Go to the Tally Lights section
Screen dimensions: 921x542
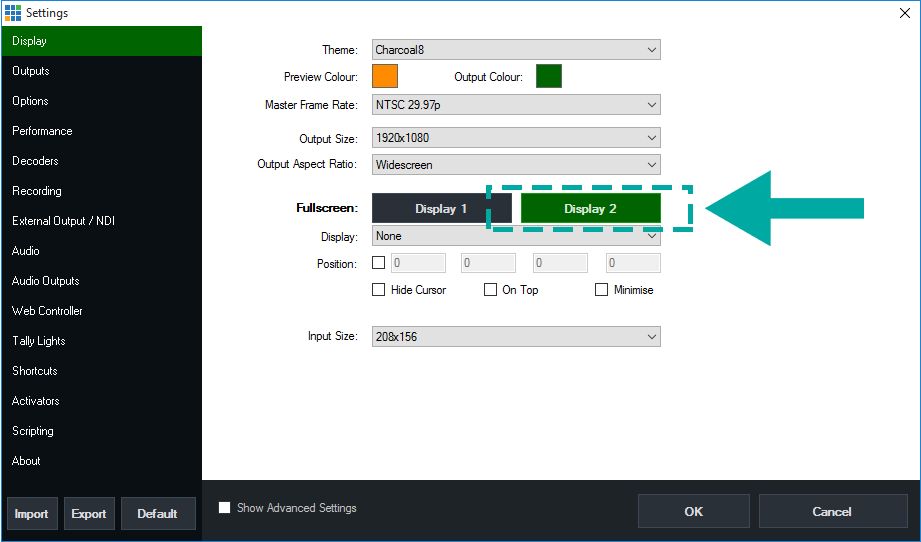39,341
